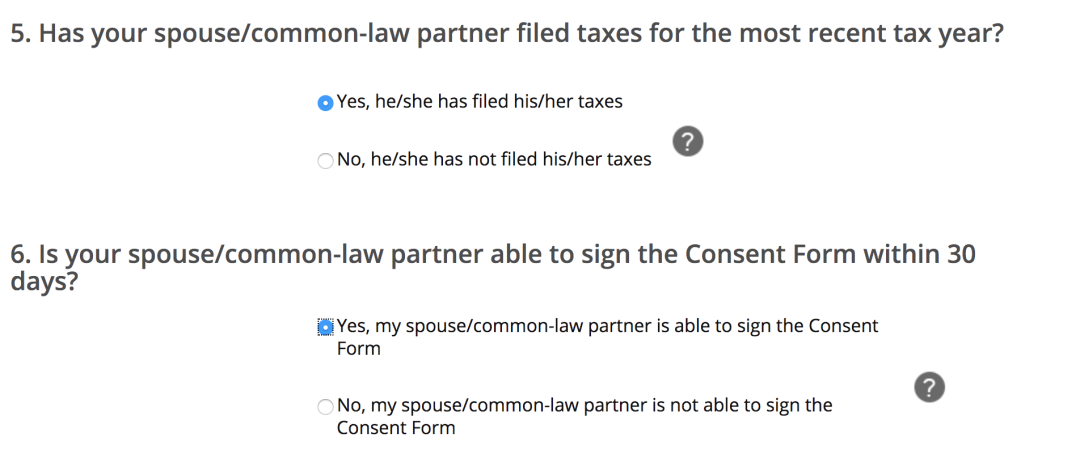This screenshot has height=467, width=1080.
Task: Click wrapped 'Consent Form' text under the No option
Action: pyautogui.click(x=396, y=428)
